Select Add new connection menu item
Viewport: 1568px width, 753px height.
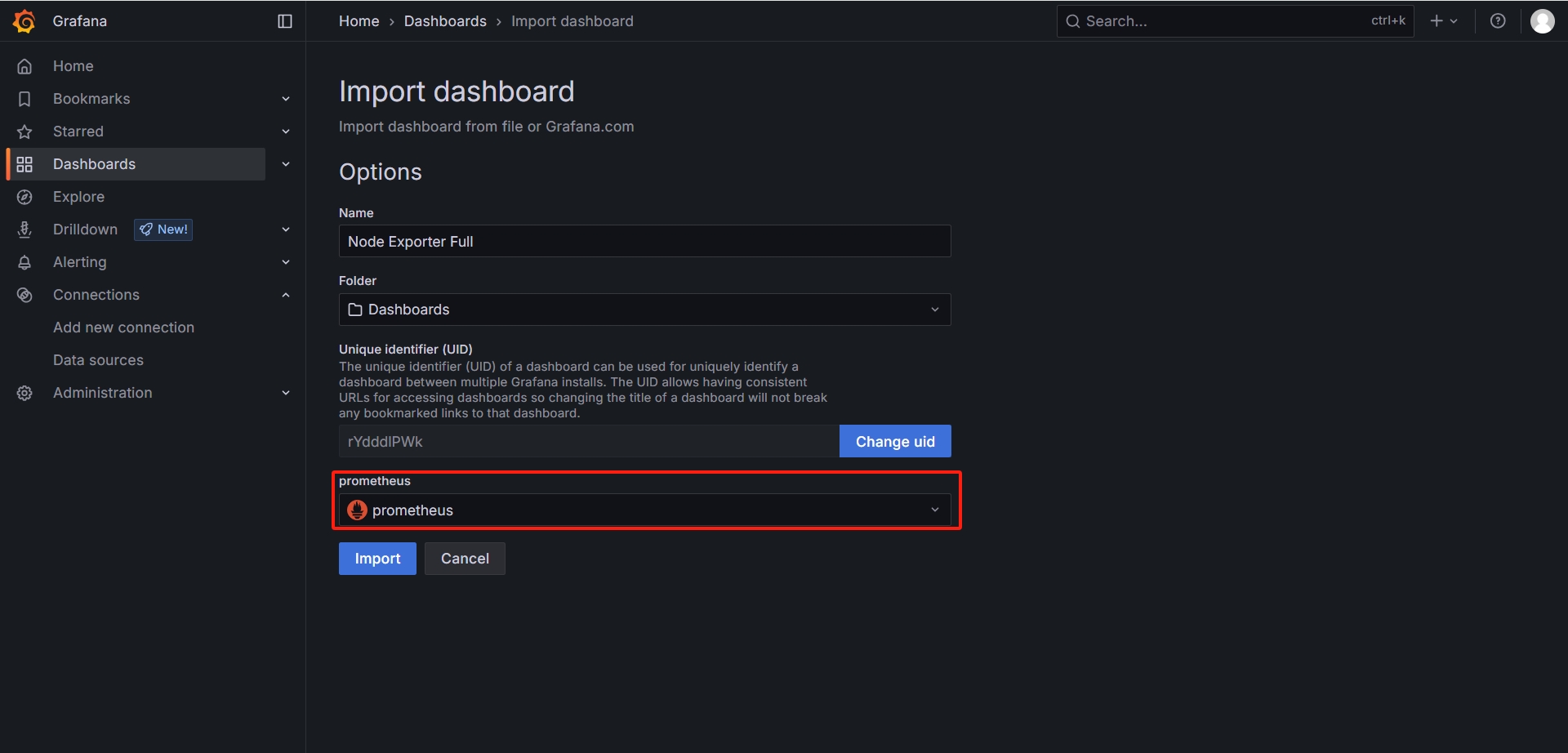pyautogui.click(x=123, y=327)
